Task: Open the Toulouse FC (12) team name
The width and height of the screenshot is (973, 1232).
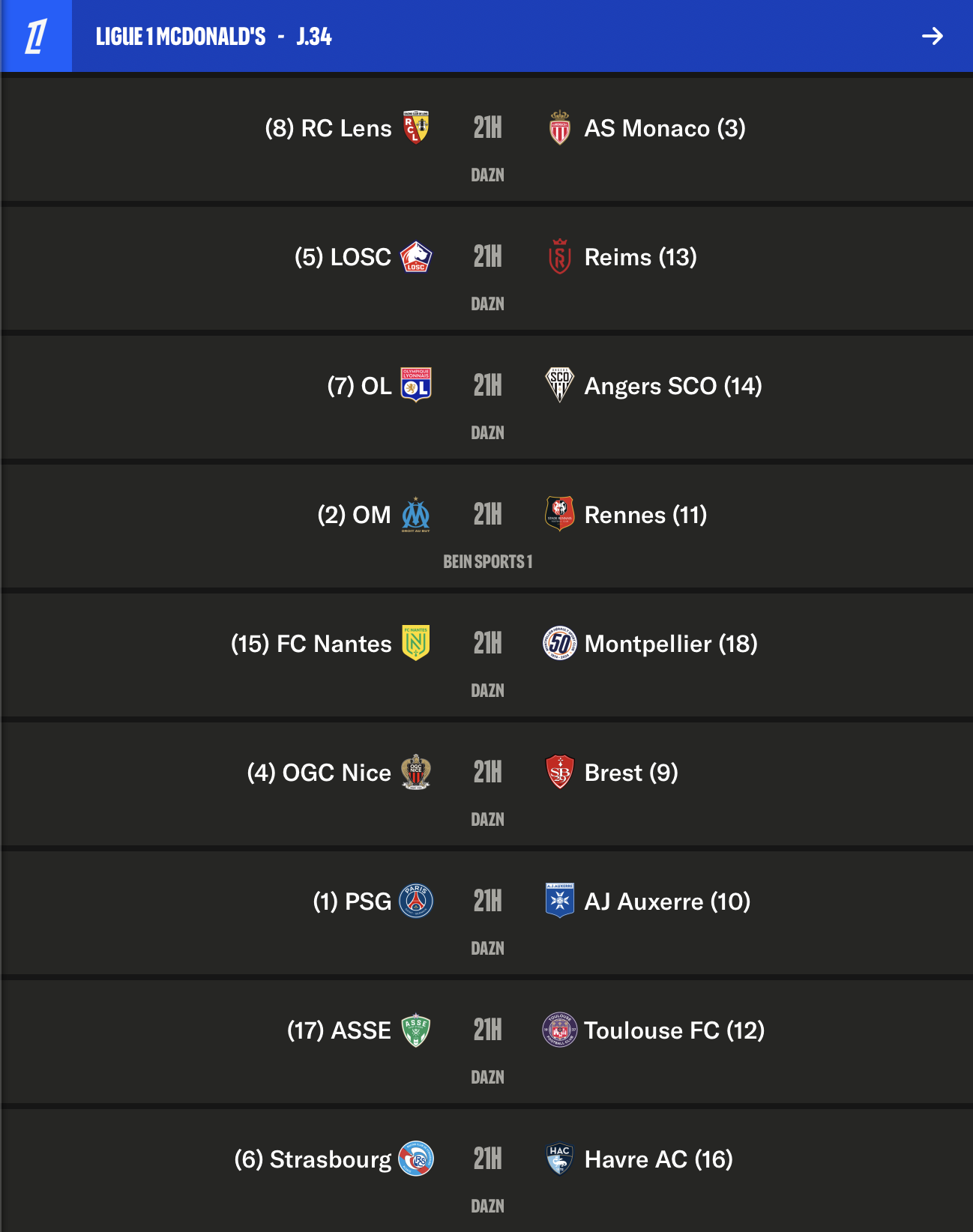Action: (675, 1030)
